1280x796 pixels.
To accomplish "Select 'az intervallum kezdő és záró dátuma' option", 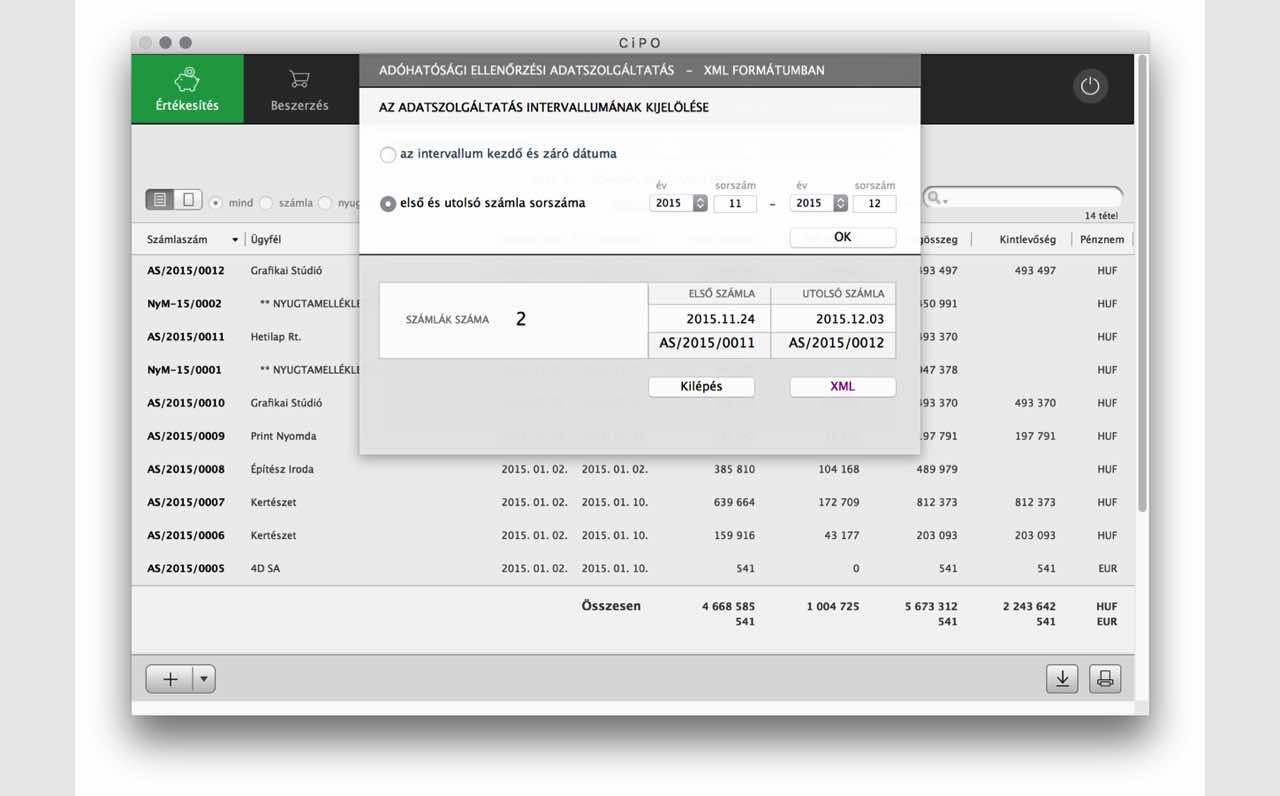I will click(x=388, y=155).
